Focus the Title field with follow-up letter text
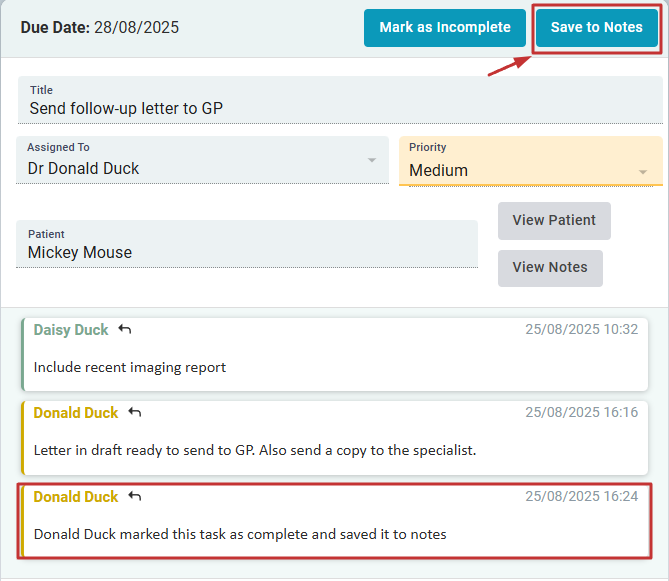669x581 pixels. point(340,108)
